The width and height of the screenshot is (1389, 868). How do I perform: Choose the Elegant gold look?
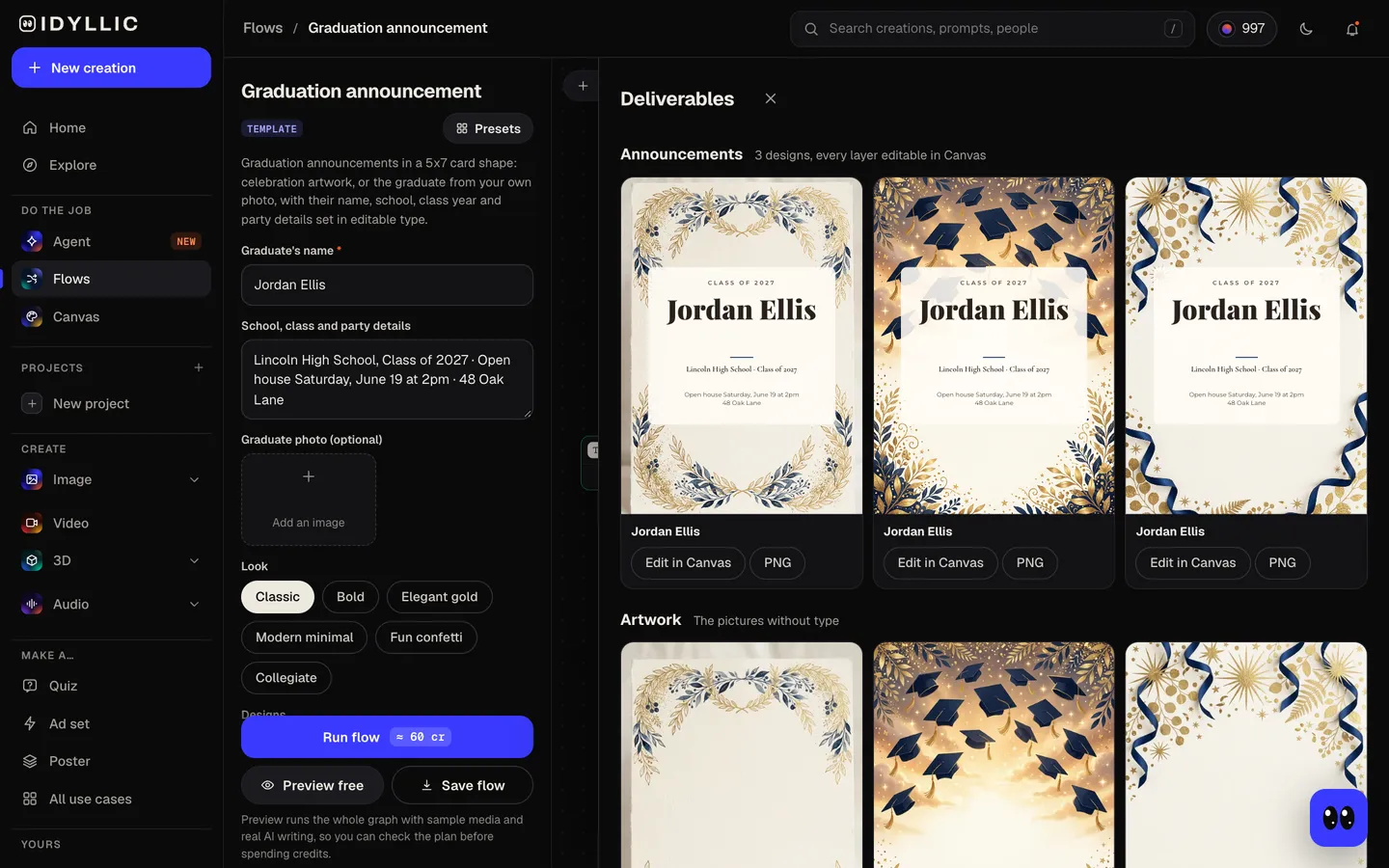click(x=440, y=597)
